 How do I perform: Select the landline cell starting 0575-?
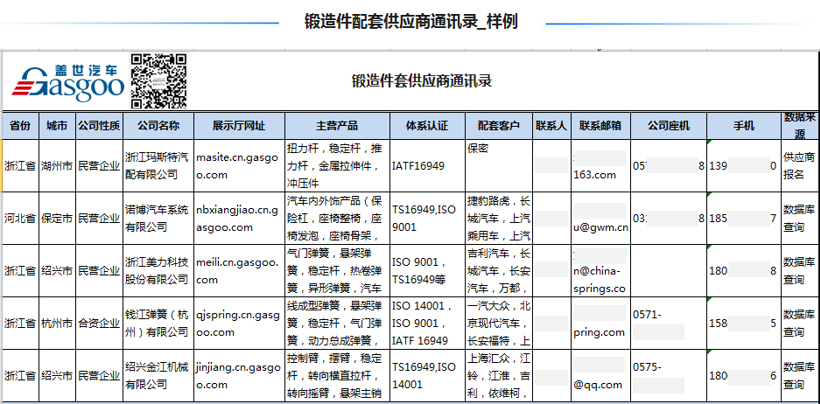pyautogui.click(x=668, y=375)
